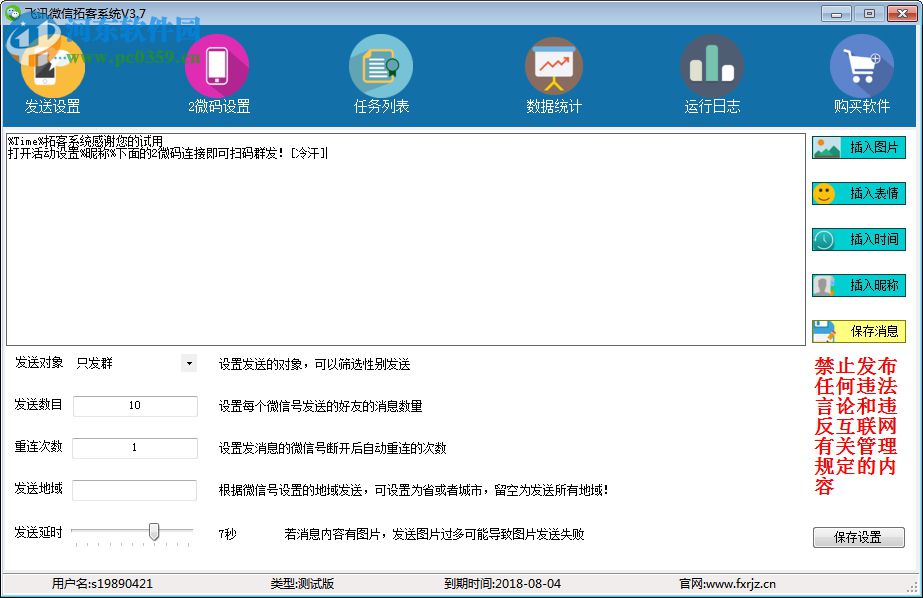Click the 设置发送的对象，可以筛选性别发送 hint text

coord(314,364)
